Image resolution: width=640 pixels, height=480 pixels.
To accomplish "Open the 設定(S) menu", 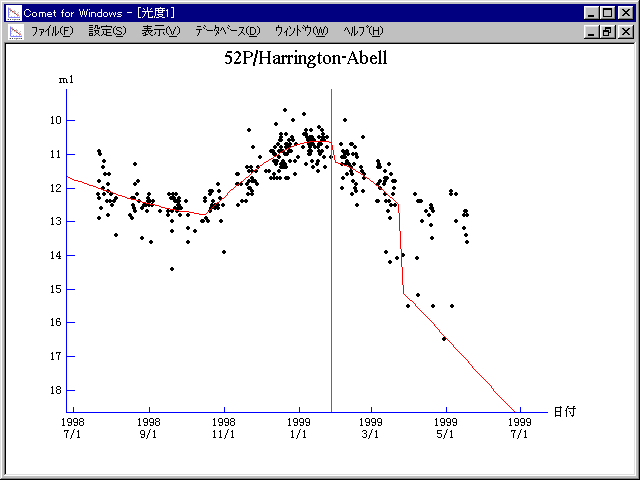I will coord(108,31).
